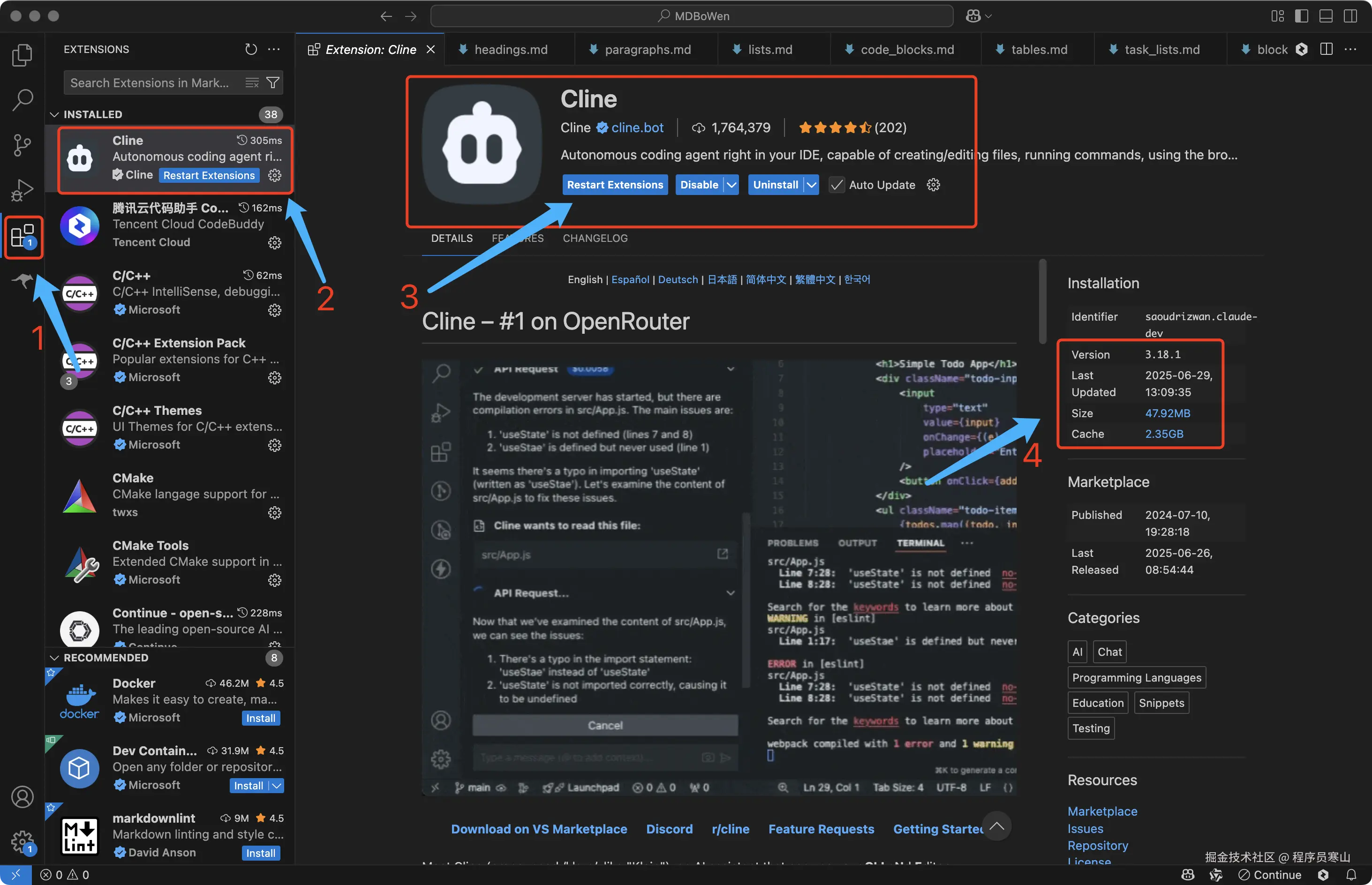Toggle the Auto Update checkbox
This screenshot has width=1372, height=885.
click(x=837, y=185)
